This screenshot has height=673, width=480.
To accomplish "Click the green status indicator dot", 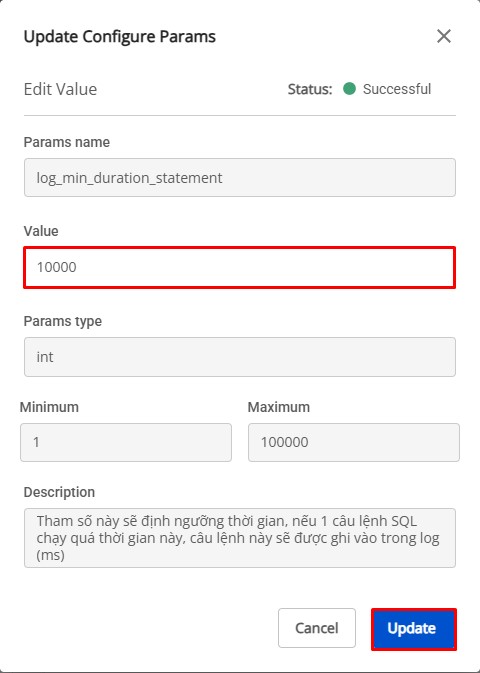I will [x=349, y=89].
